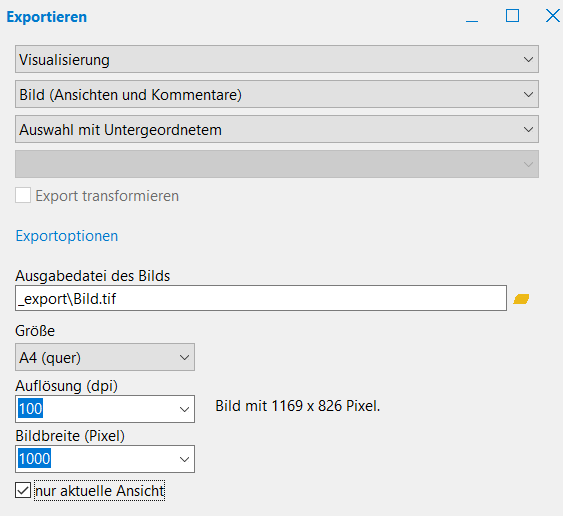Expand the Bildbreite (Pixel) dropdown arrow

pos(184,459)
